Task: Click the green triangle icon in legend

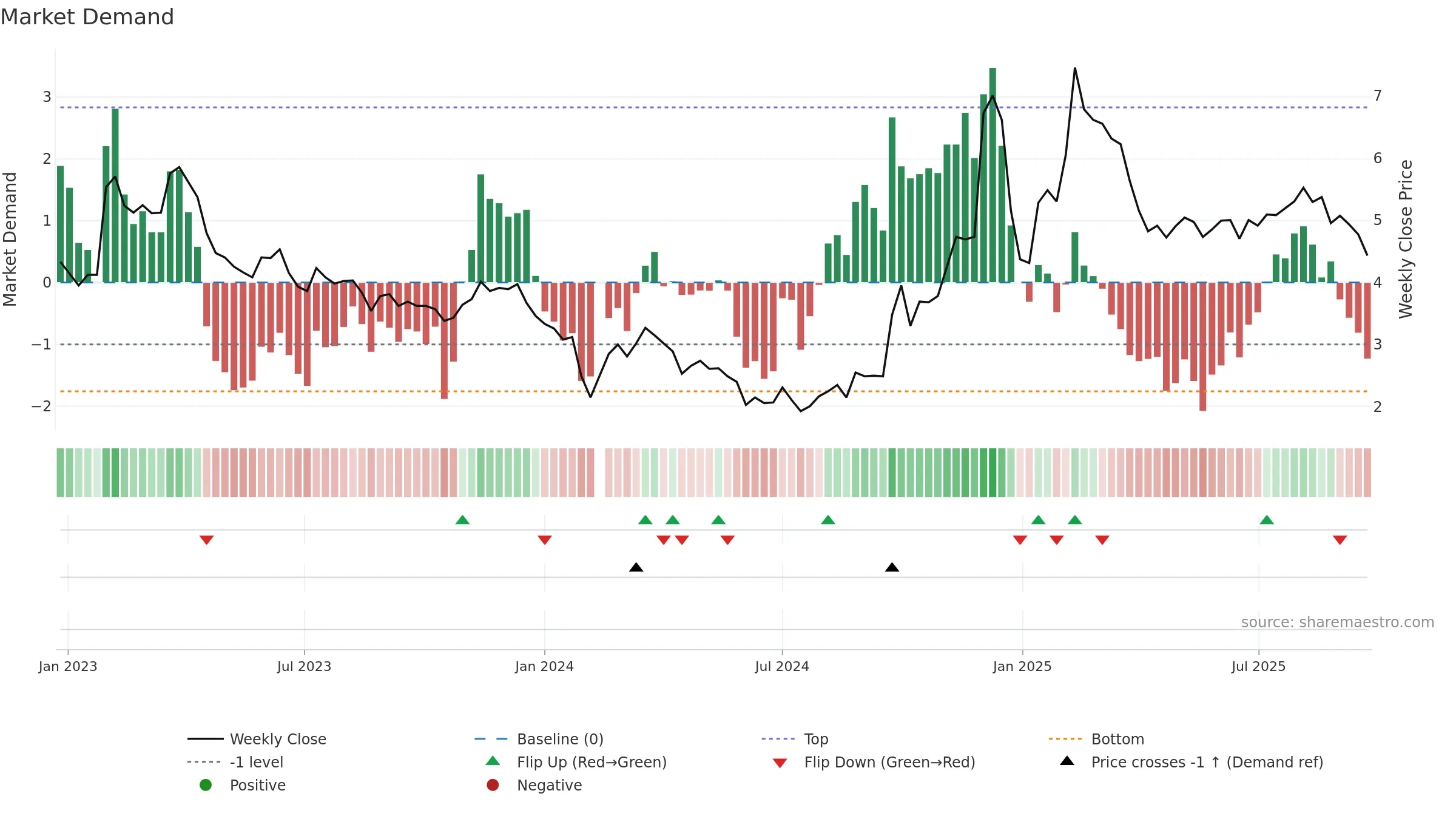Action: tap(493, 761)
